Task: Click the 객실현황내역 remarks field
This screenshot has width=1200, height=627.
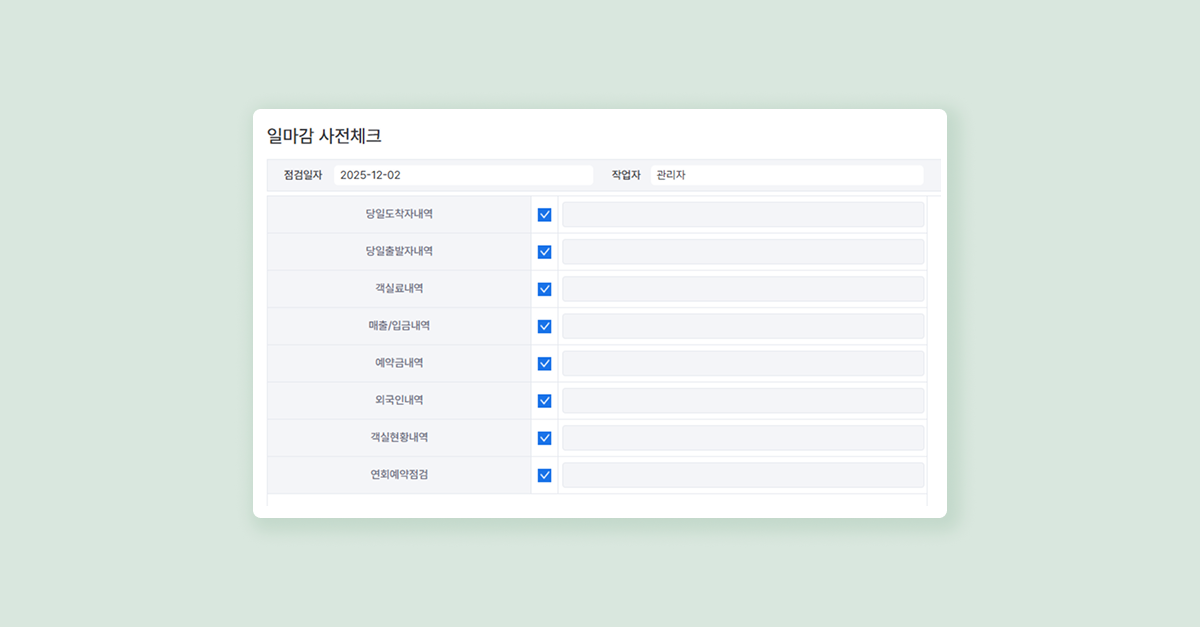Action: (743, 438)
